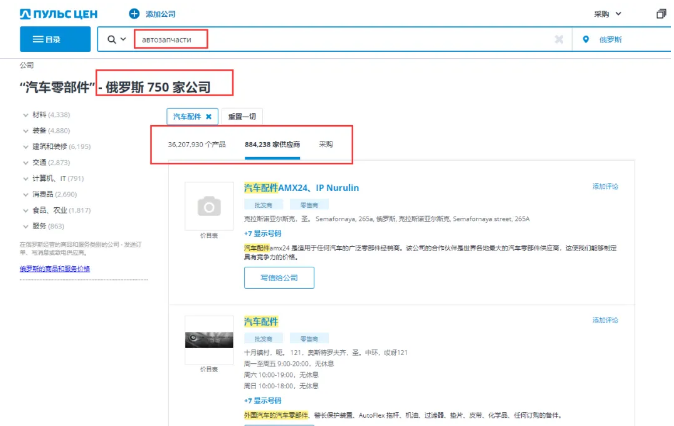Open 汽车配件AMX24、IP Nurulin company title
Screen dimensions: 674x426
pos(301,188)
